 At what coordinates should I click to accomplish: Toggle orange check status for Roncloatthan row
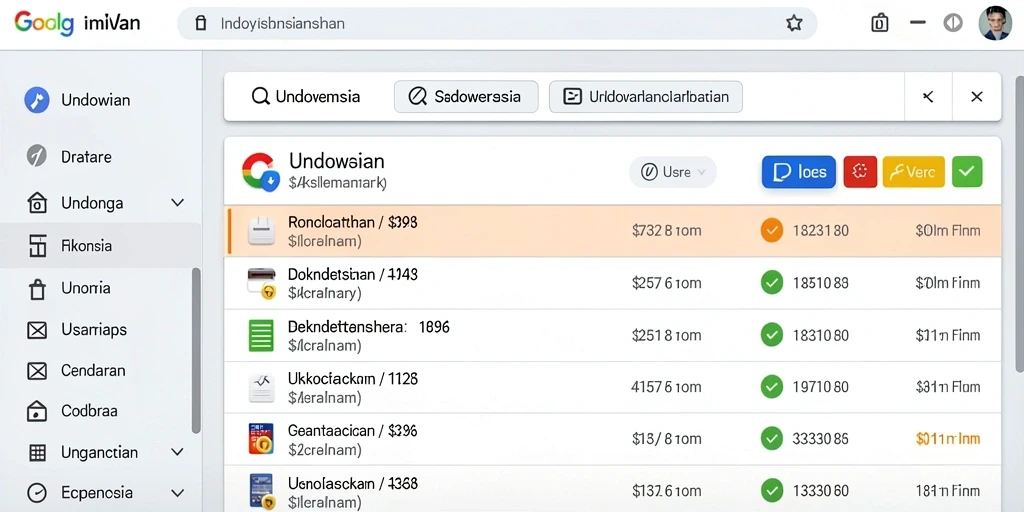(x=772, y=230)
